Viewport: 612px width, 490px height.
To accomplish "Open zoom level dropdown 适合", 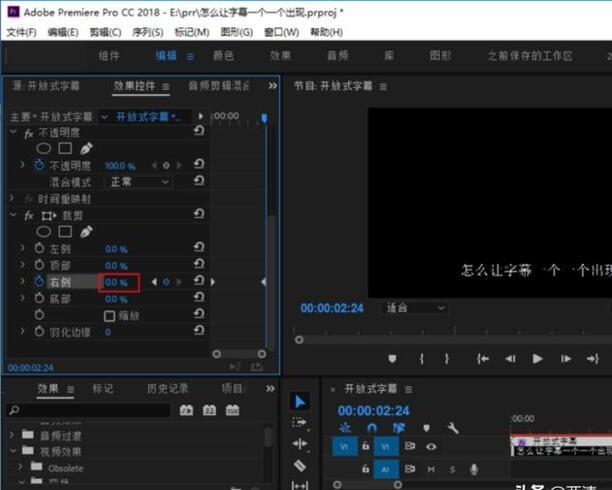I will point(415,308).
